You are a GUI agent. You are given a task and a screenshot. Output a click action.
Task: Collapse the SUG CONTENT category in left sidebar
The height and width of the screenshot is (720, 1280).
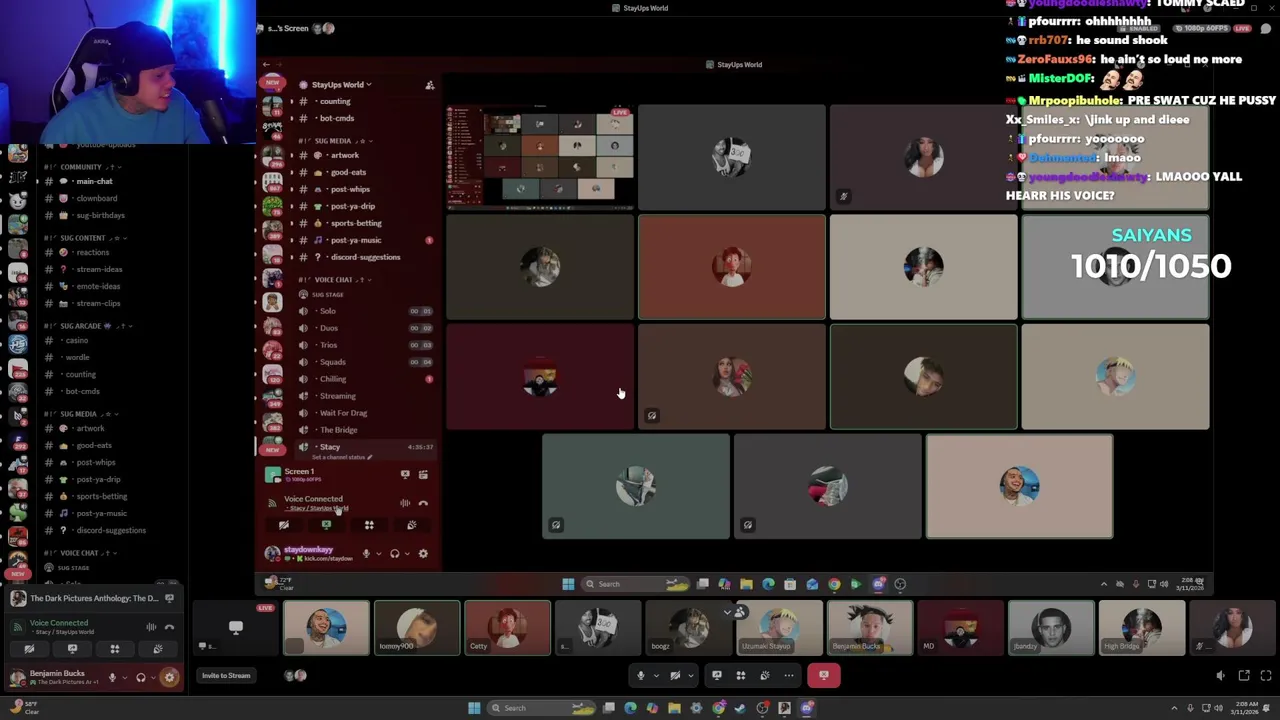[x=83, y=238]
